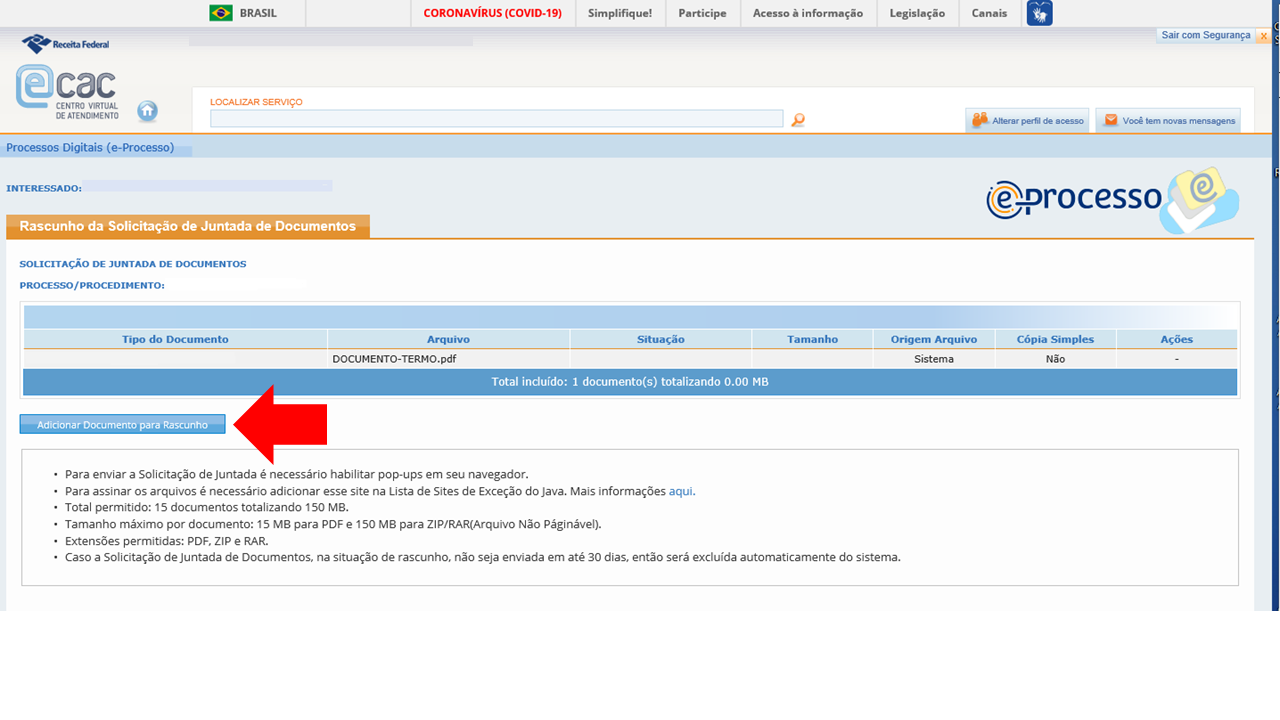Click the Ações column header
This screenshot has width=1280, height=720.
tap(1177, 339)
